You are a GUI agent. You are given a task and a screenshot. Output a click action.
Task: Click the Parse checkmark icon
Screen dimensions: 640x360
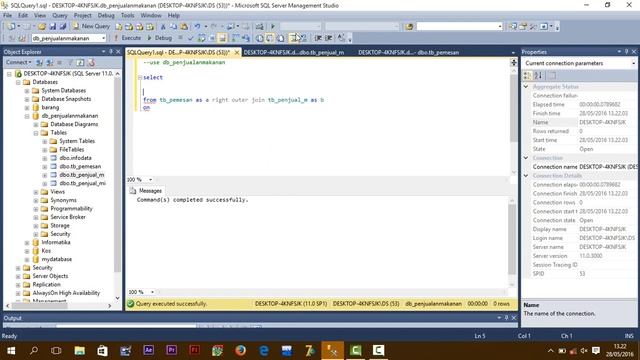click(x=190, y=38)
